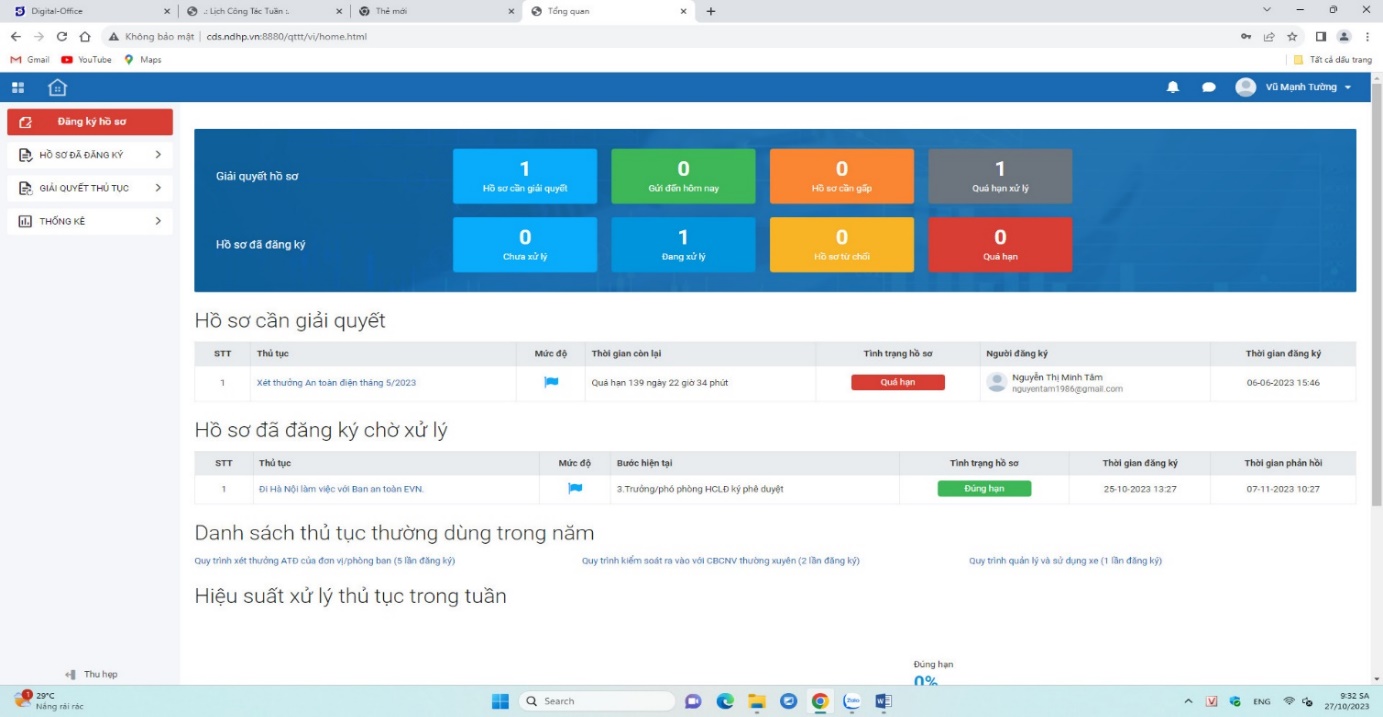Image resolution: width=1383 pixels, height=717 pixels.
Task: Expand GIẢI QUYẾT THỦ TỤC menu
Action: click(x=90, y=188)
